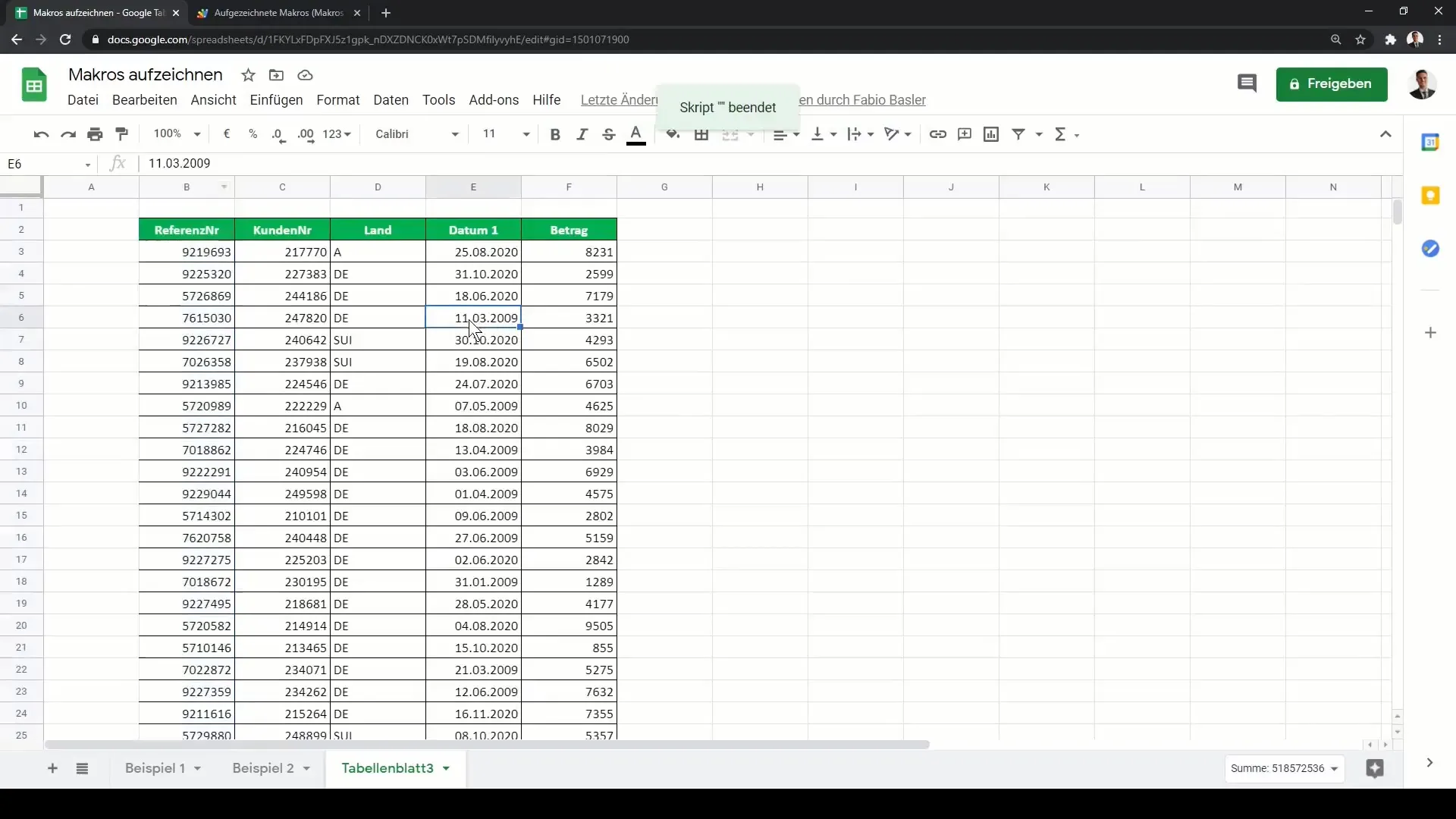
Task: Open the borders tool
Action: 701,134
